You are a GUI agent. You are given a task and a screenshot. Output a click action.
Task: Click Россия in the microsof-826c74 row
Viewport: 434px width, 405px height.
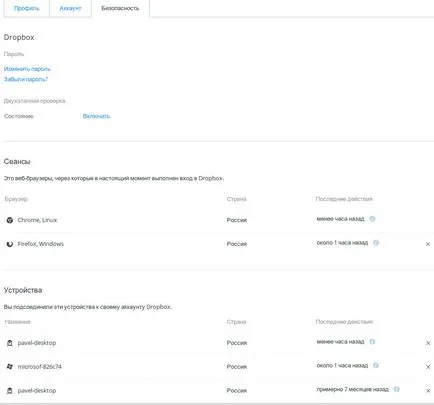point(237,367)
